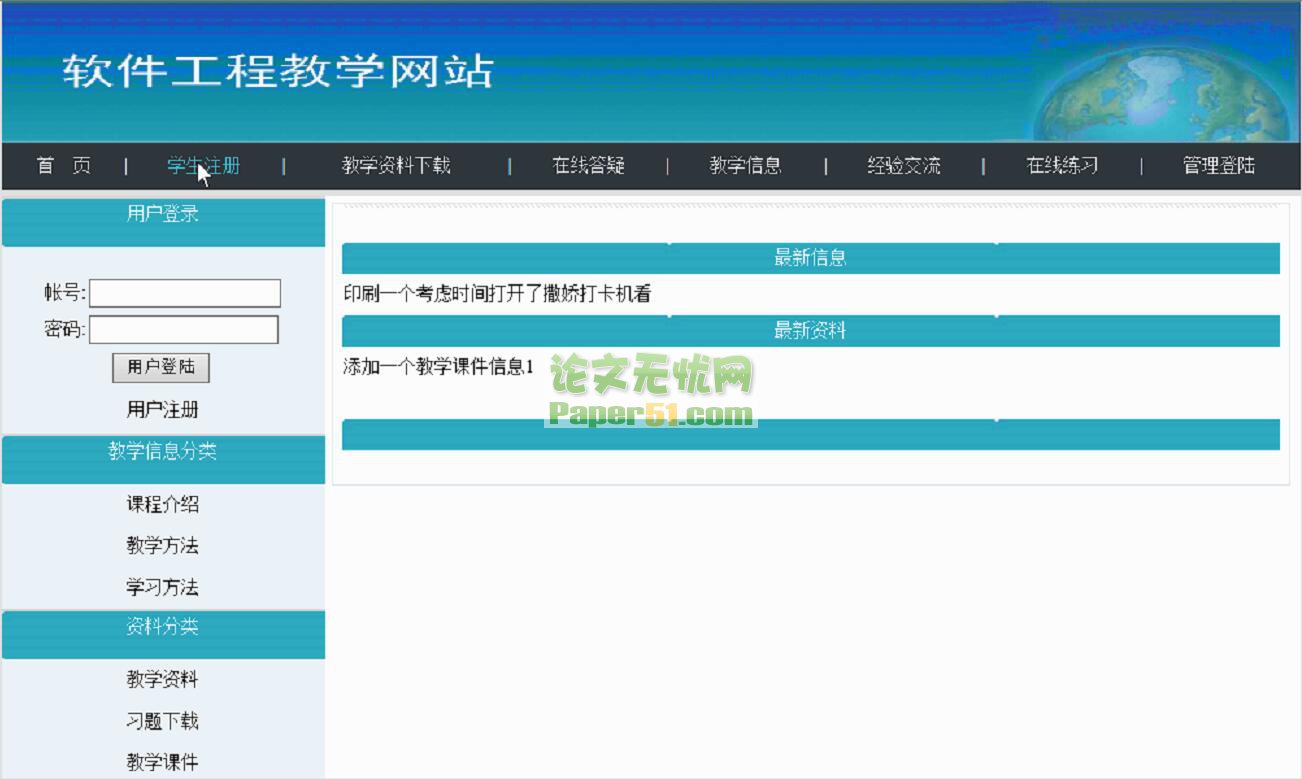
Task: Open the 经验交流 nav item
Action: [x=904, y=166]
